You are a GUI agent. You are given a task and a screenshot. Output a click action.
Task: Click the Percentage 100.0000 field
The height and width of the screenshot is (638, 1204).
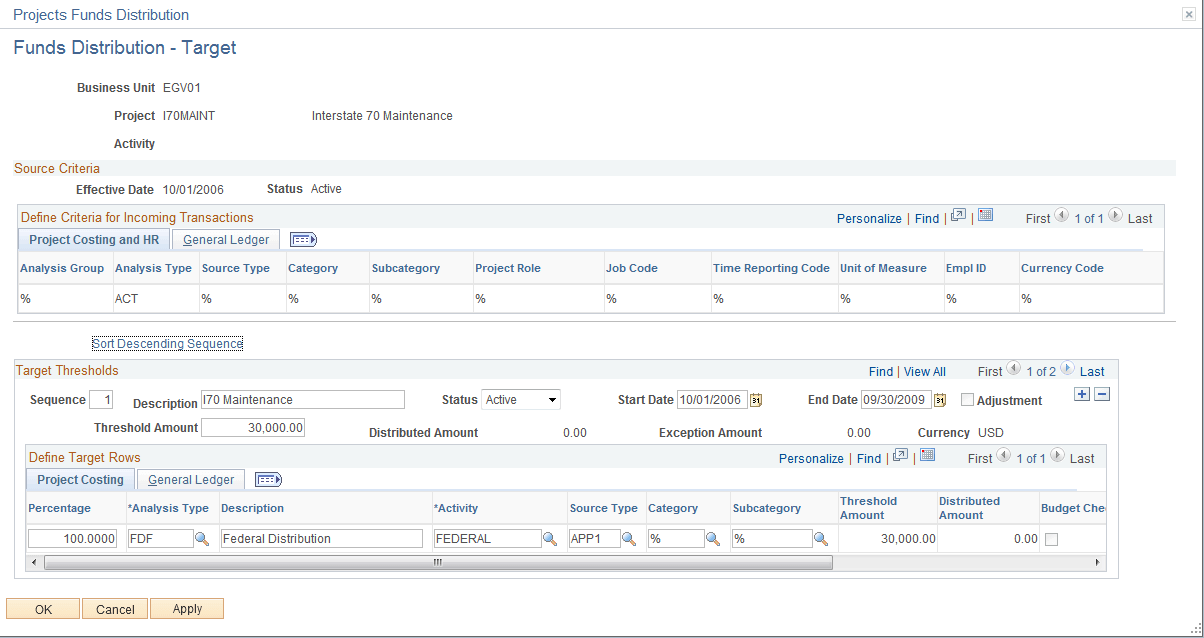(72, 539)
